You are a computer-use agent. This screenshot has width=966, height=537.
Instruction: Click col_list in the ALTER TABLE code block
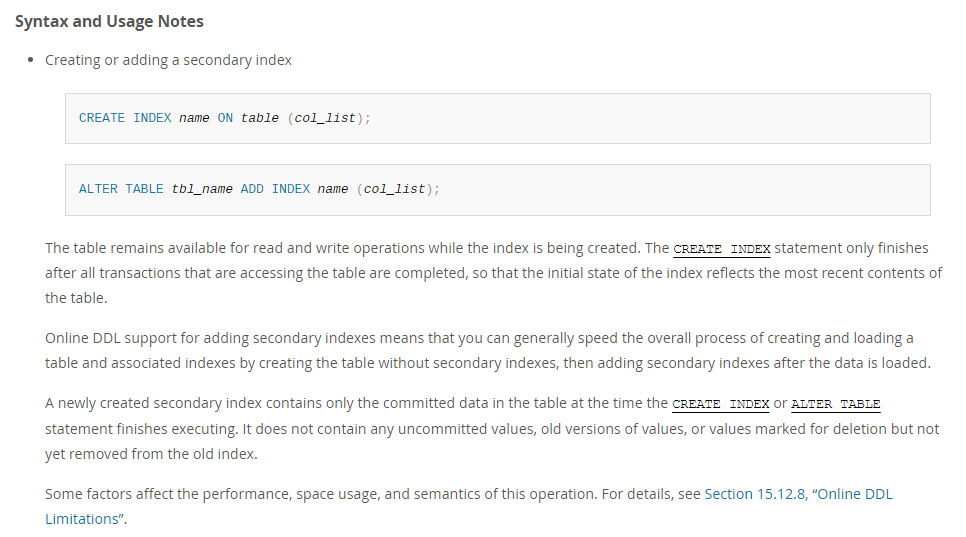click(x=394, y=189)
